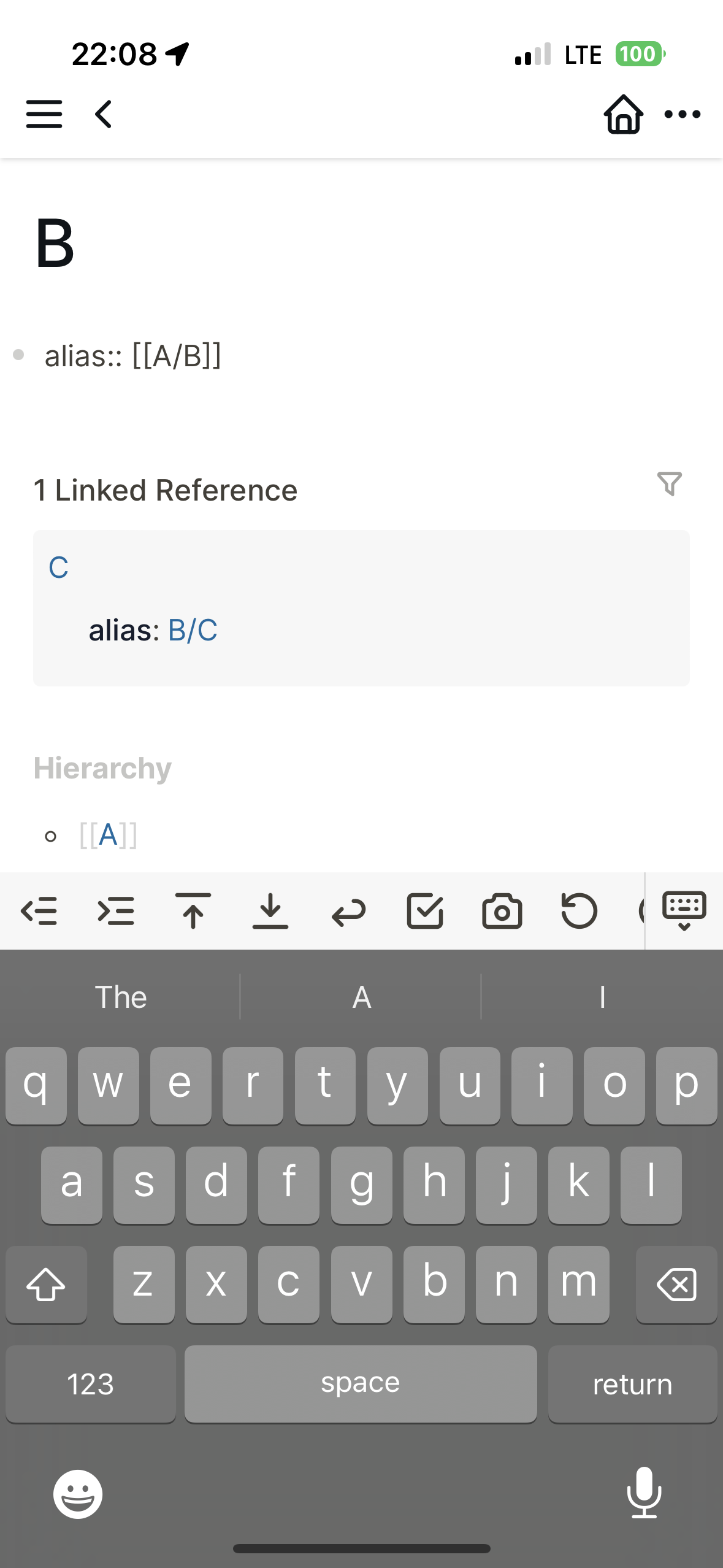
Task: Open the sidebar with the hamburger icon
Action: click(44, 114)
